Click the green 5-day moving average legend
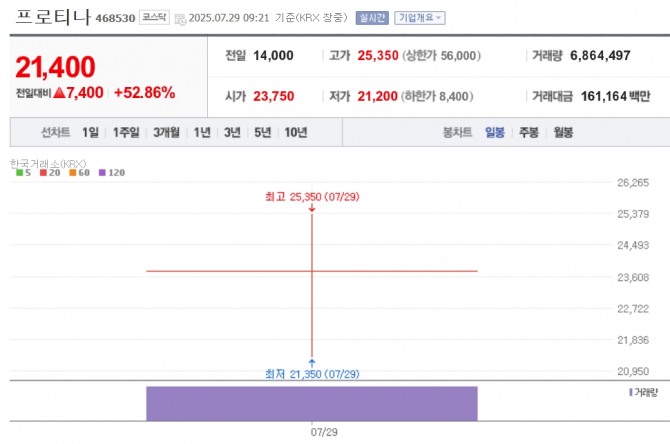Viewport: 670px width, 444px height. pyautogui.click(x=22, y=173)
